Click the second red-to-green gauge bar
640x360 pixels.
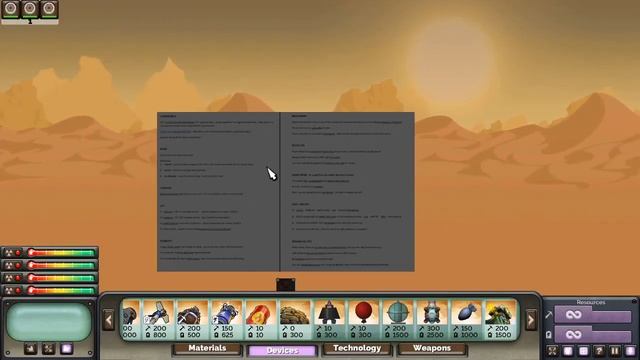coord(61,266)
